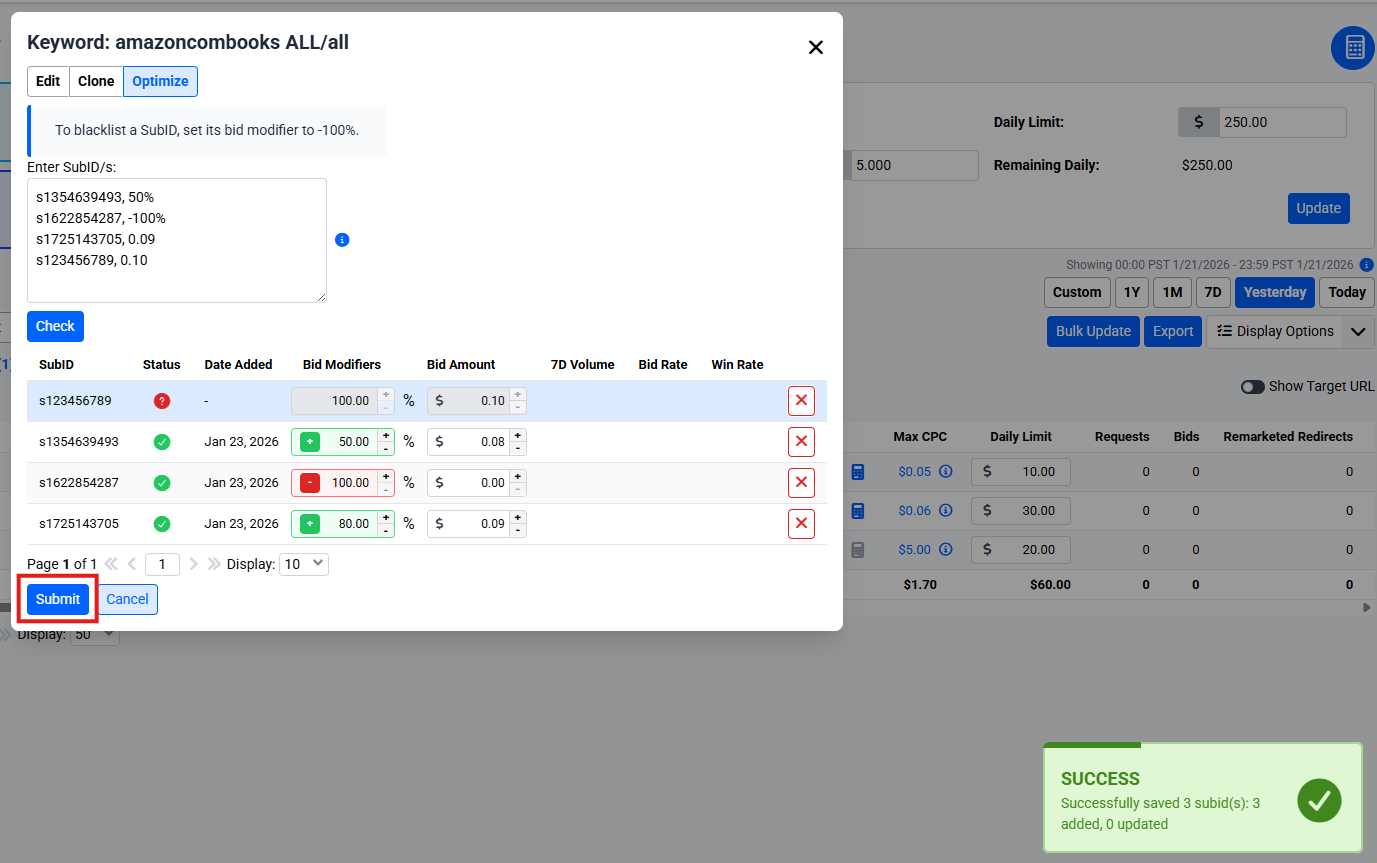
Task: Click the Enter SubID/s text area
Action: (177, 240)
